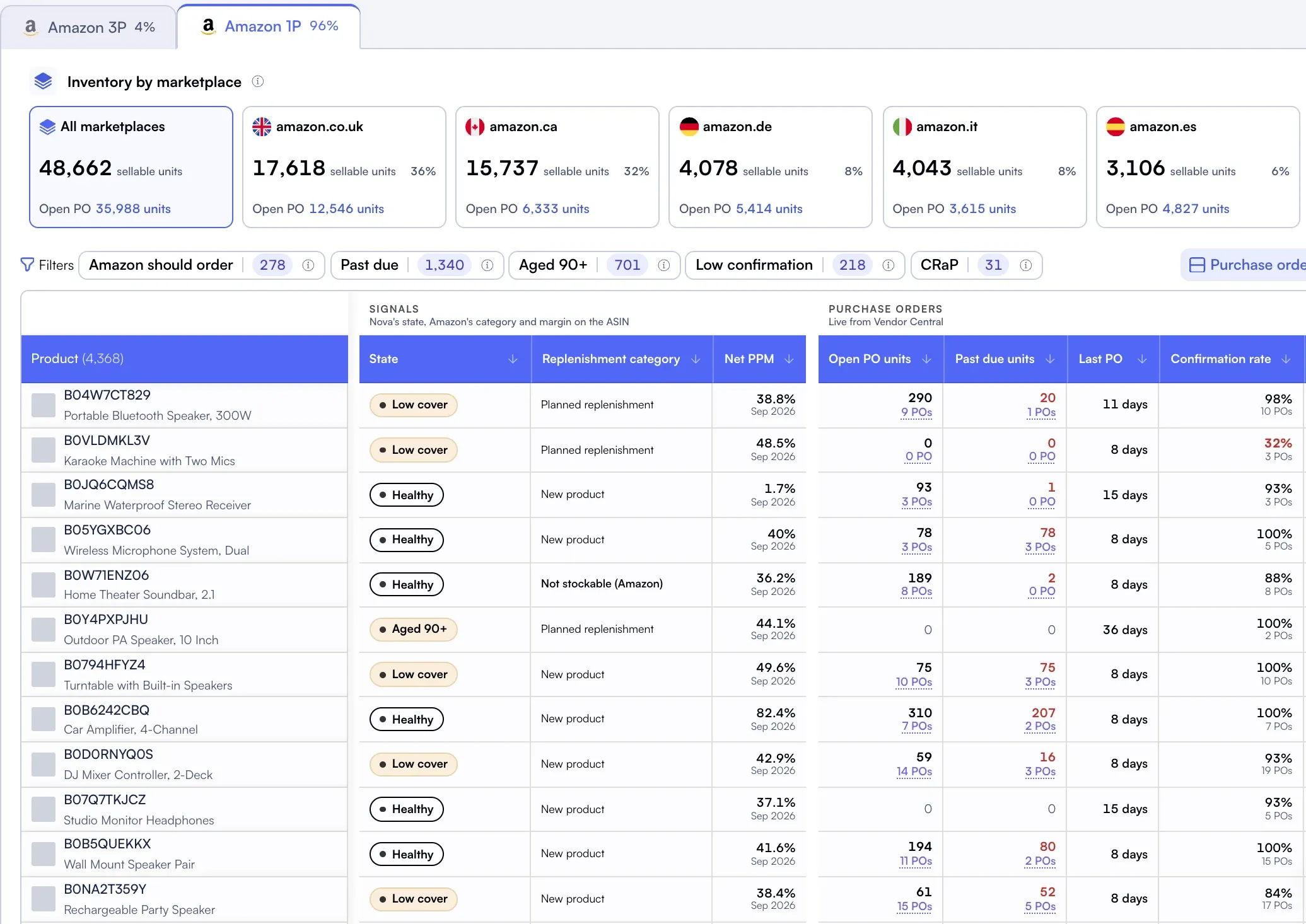1306x924 pixels.
Task: Click info icon in Past due filter
Action: (x=487, y=265)
